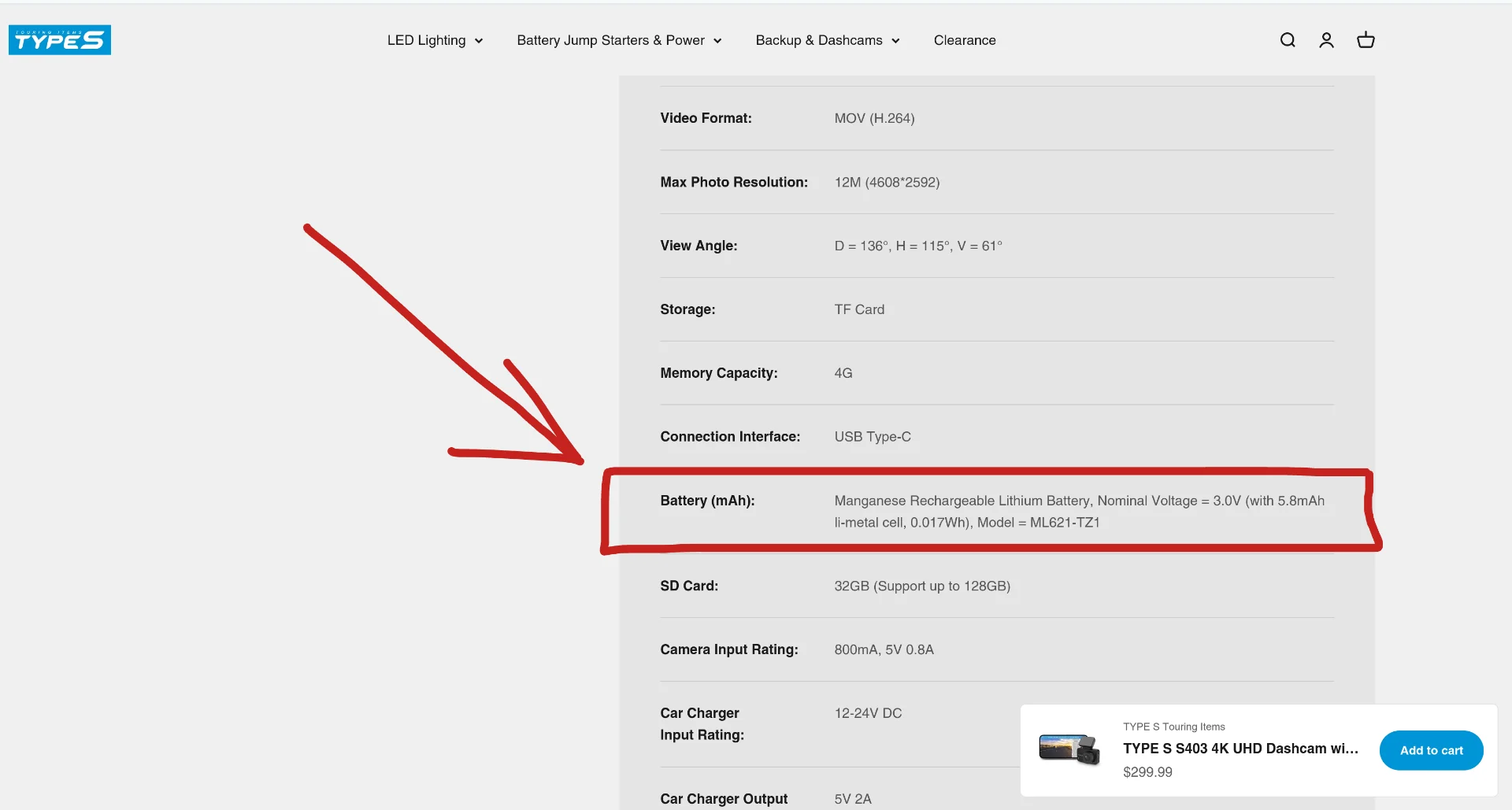Open the account profile icon
This screenshot has width=1512, height=810.
[1326, 40]
